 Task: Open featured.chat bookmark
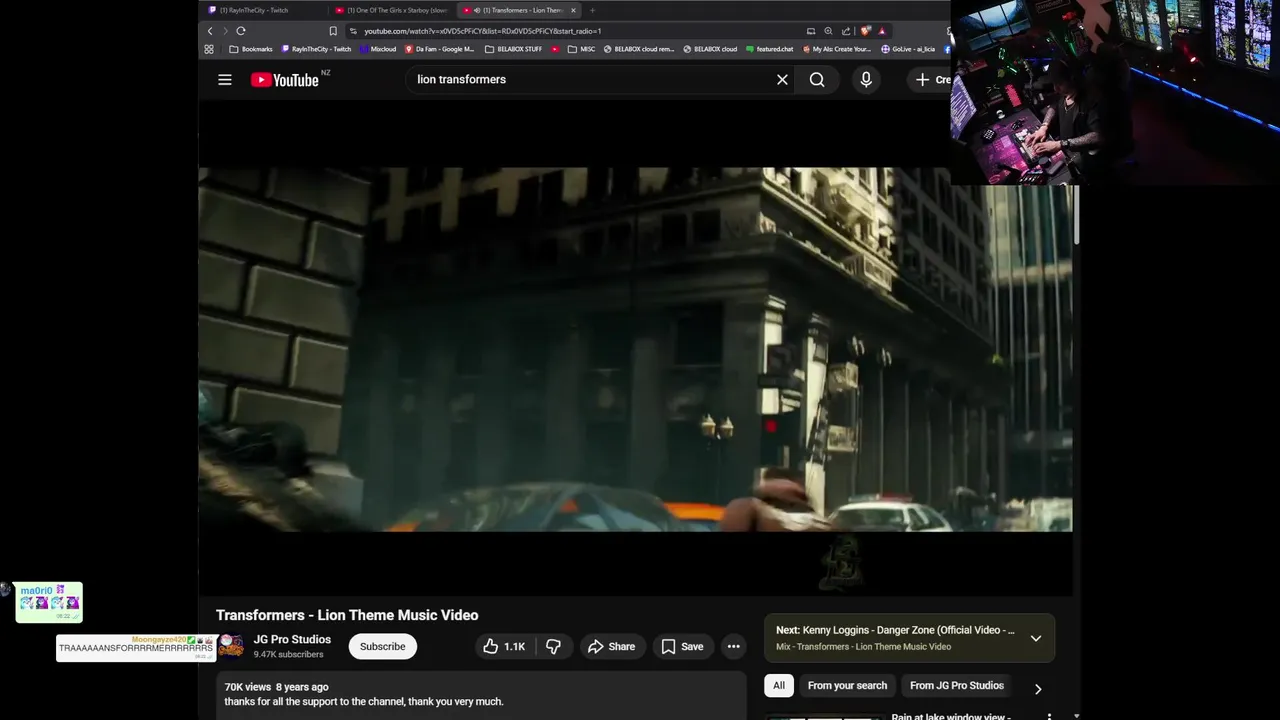coord(769,49)
